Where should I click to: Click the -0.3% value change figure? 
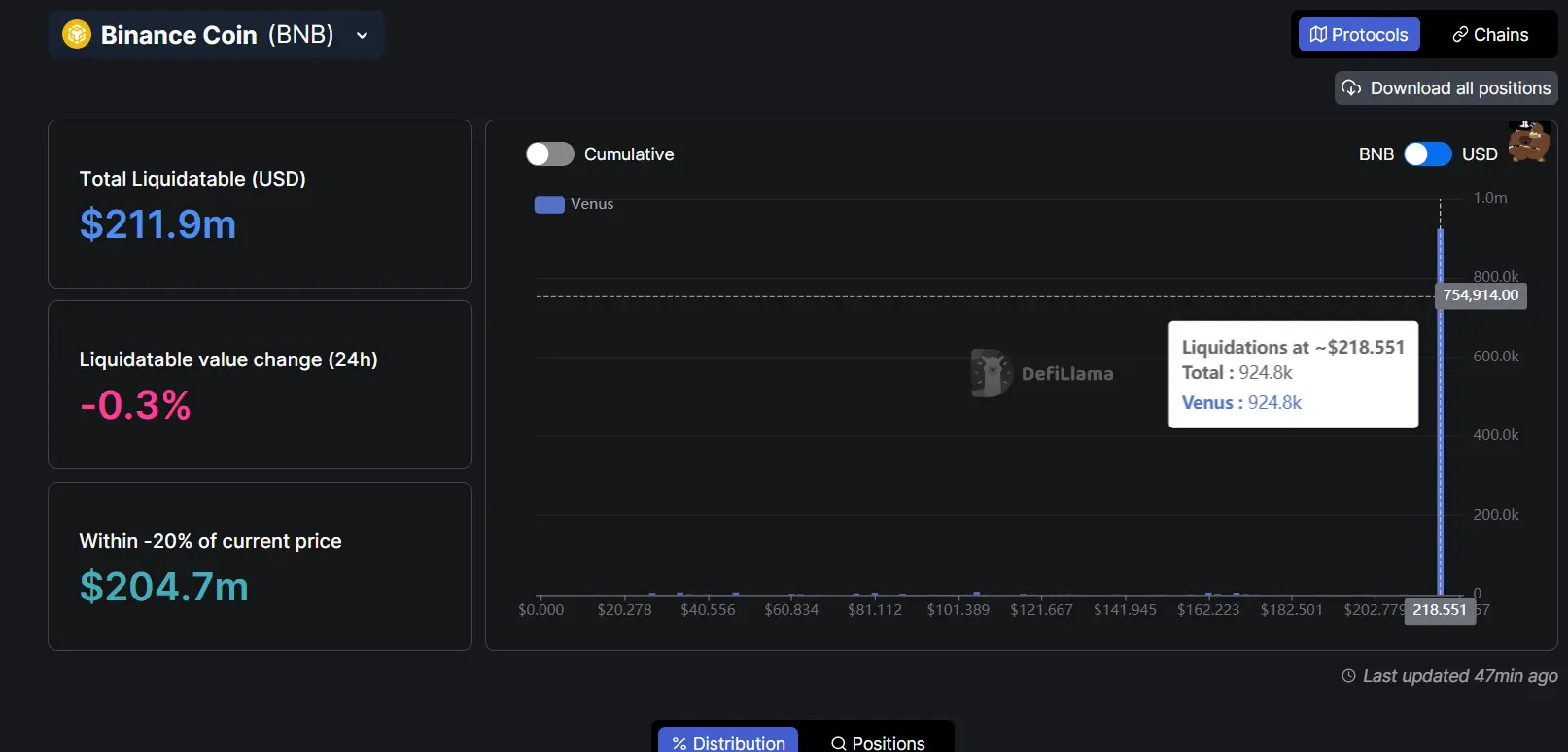(x=135, y=405)
